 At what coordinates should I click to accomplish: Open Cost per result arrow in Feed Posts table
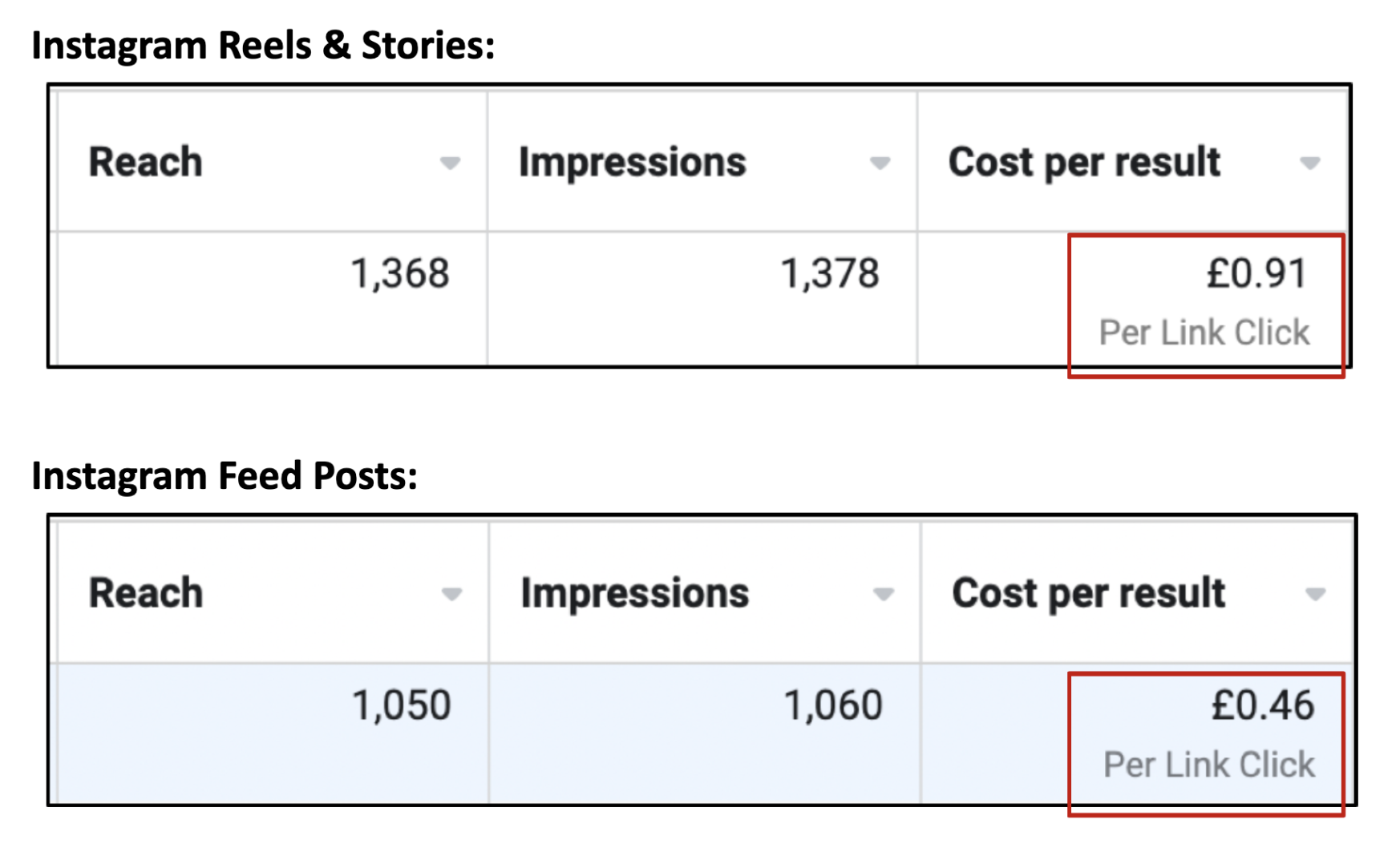[1314, 594]
